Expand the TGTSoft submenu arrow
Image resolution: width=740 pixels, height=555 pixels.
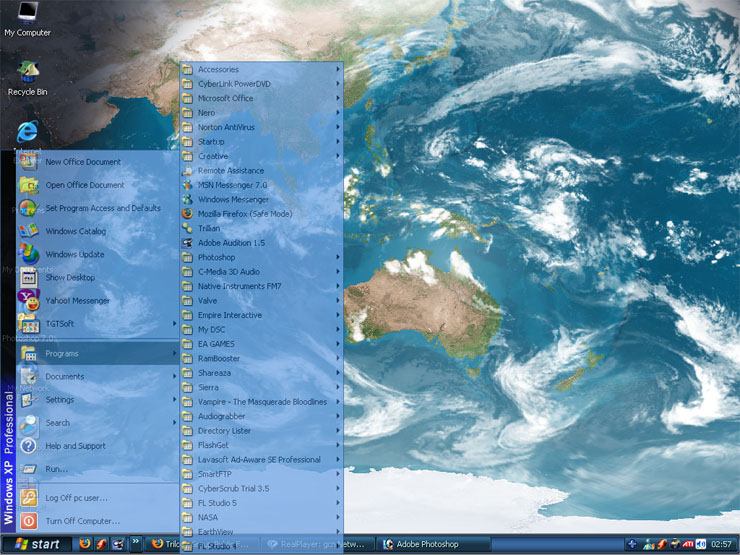pyautogui.click(x=174, y=324)
